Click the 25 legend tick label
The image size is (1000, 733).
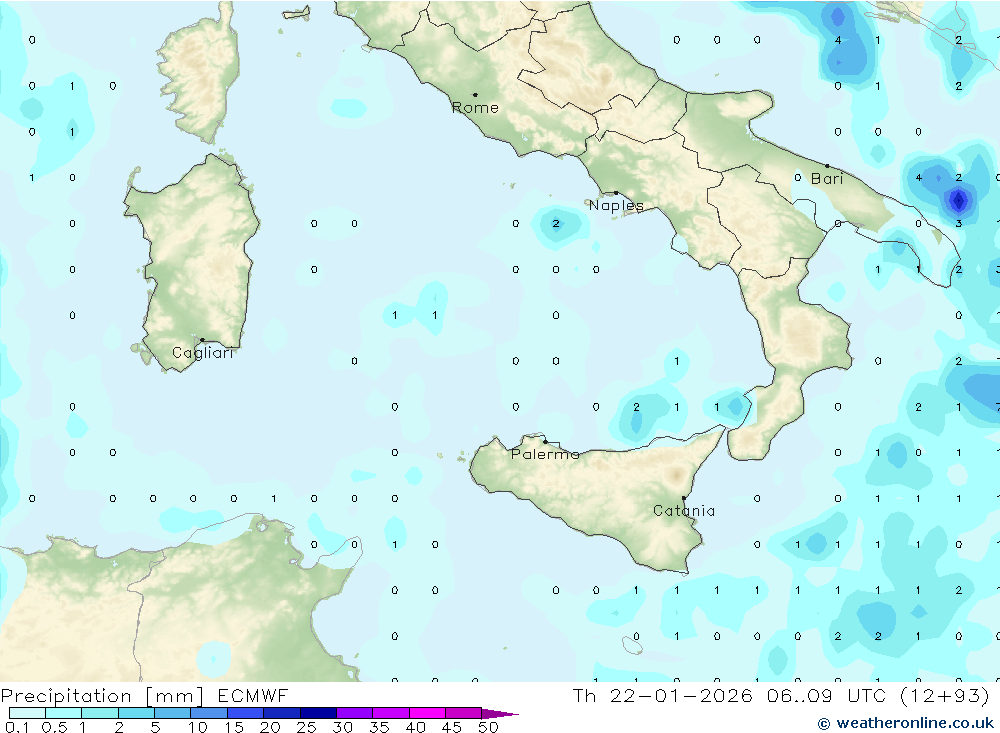pos(307,727)
